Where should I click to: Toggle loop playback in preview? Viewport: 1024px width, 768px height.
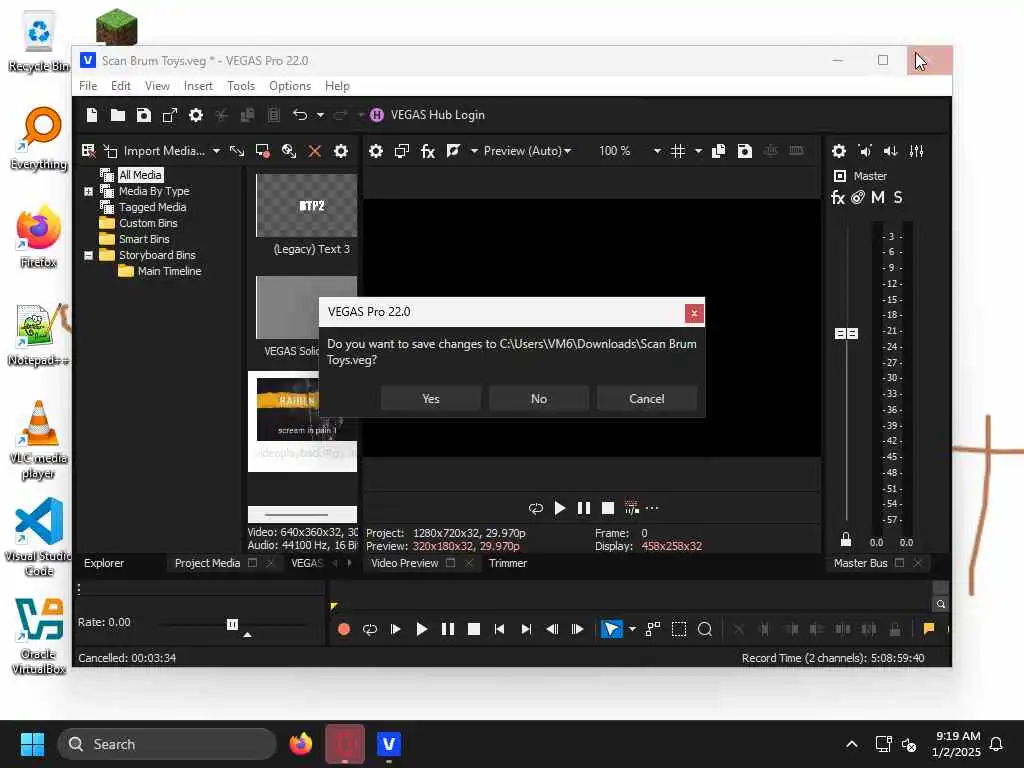pos(536,508)
